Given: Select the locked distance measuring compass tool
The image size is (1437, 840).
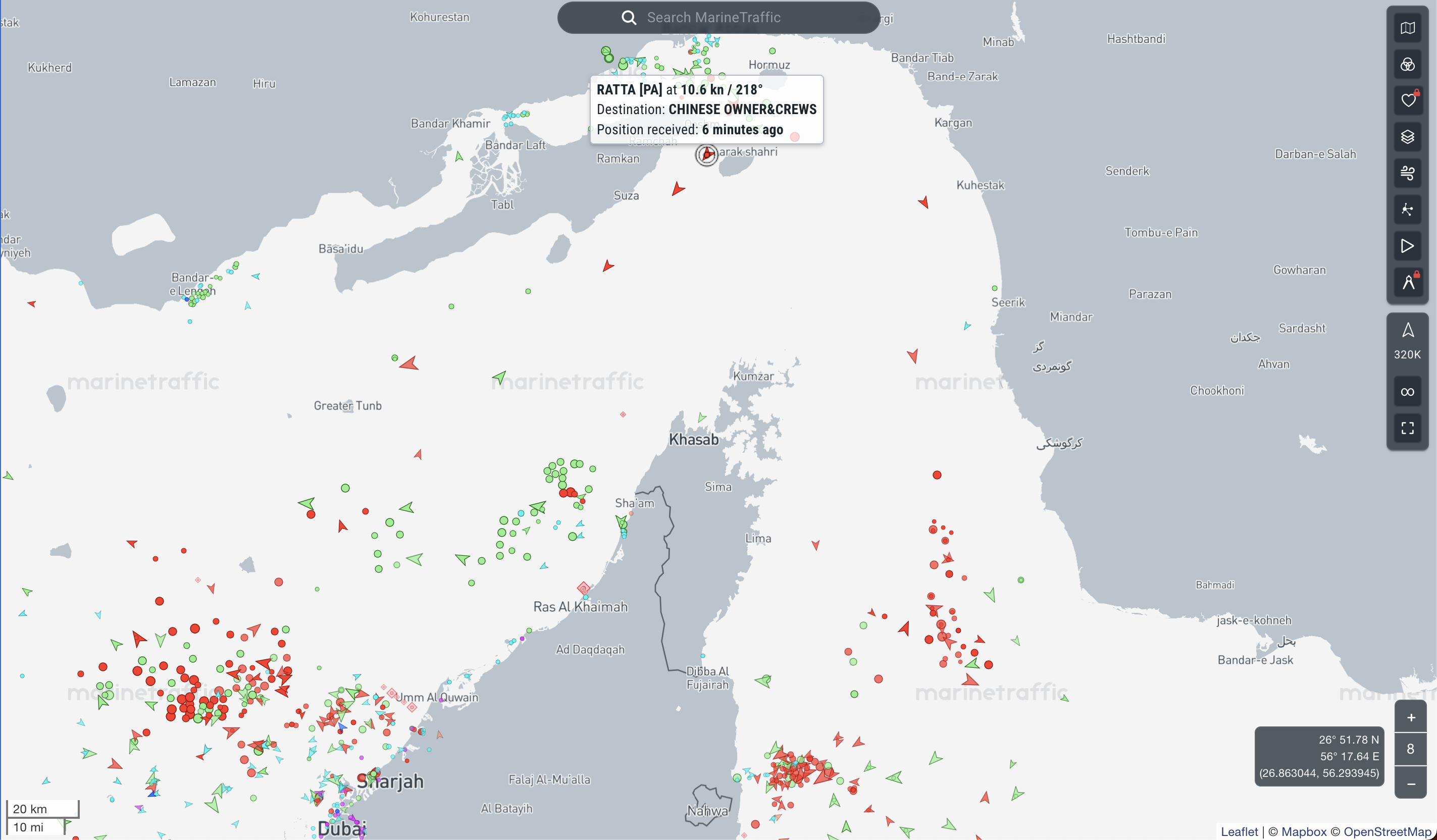Looking at the screenshot, I should coord(1407,282).
